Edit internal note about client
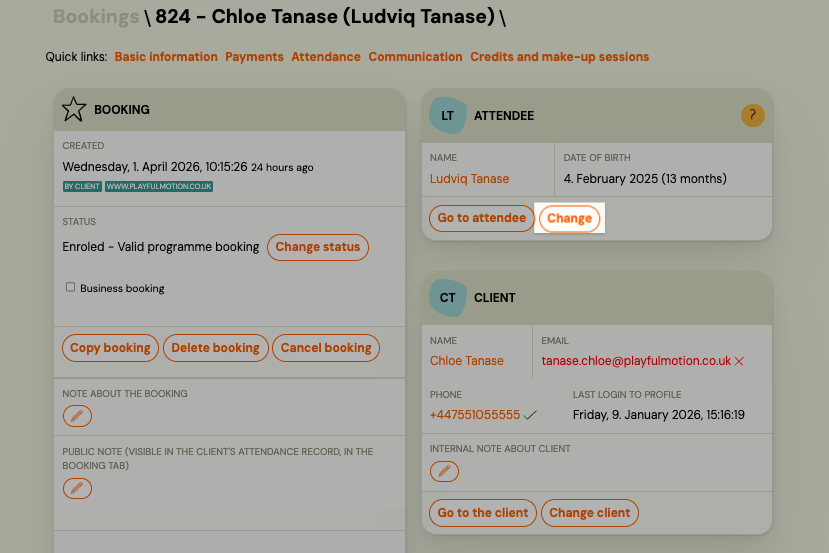The image size is (829, 553). tap(445, 471)
